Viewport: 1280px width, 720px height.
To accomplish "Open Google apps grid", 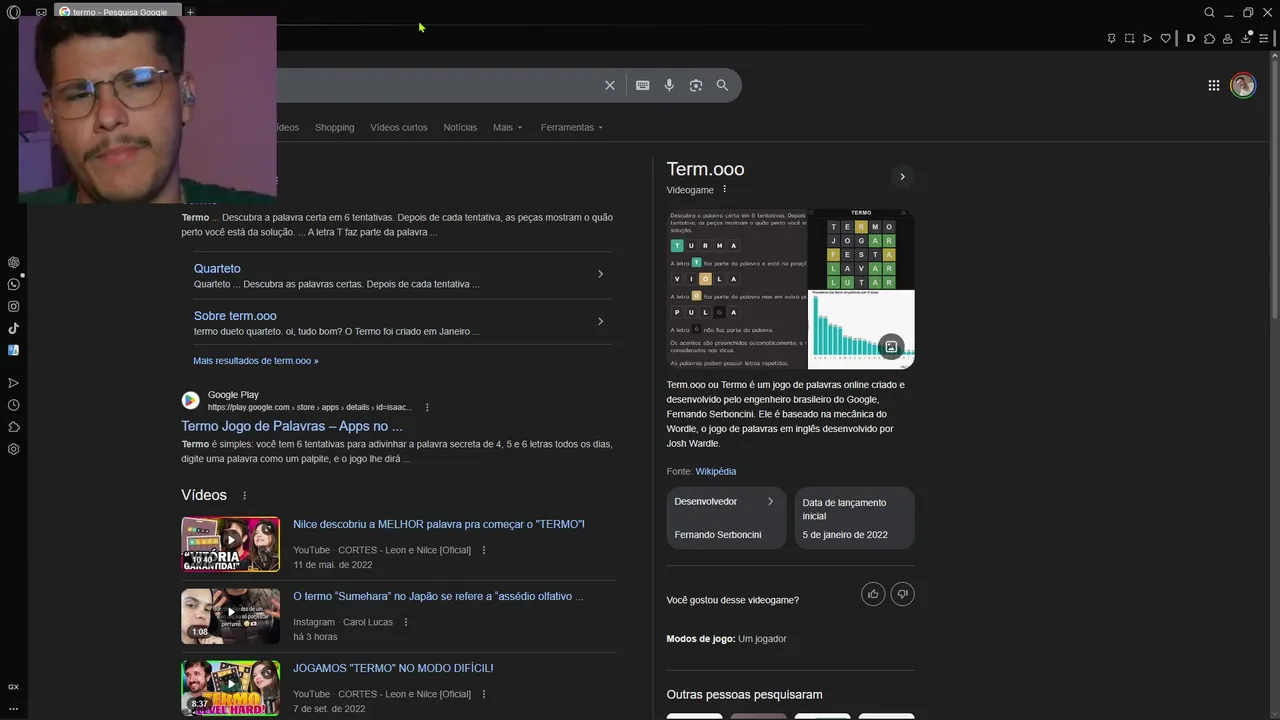I will click(1214, 85).
